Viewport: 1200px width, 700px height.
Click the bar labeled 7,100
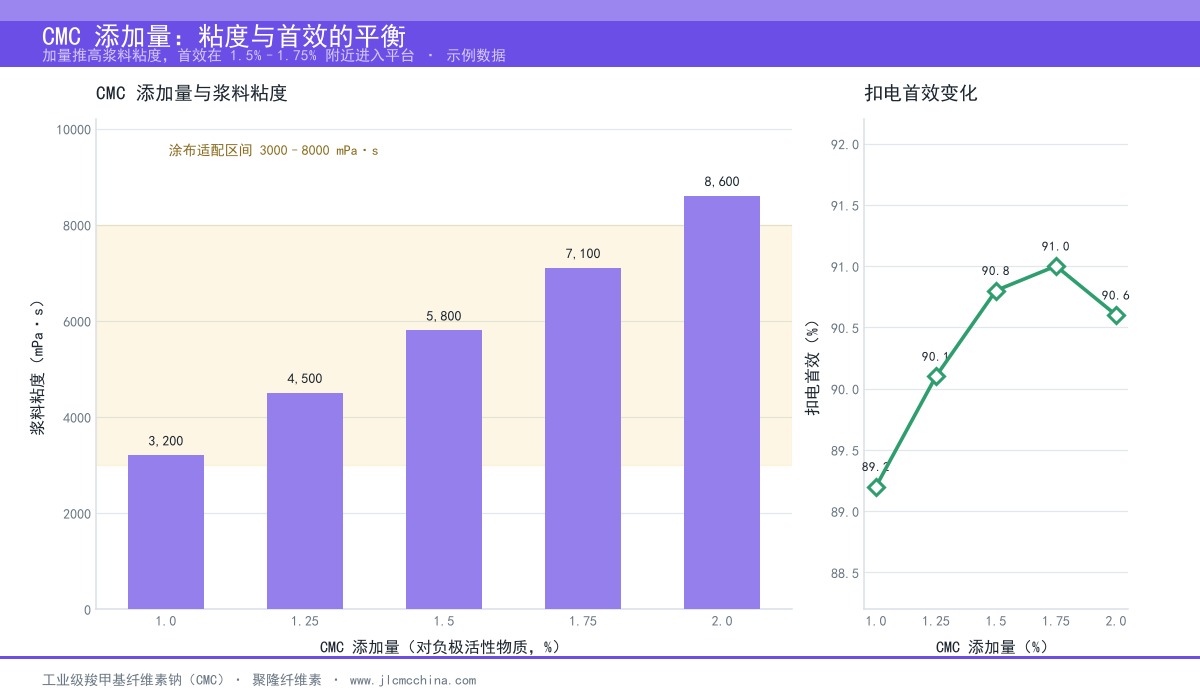[x=583, y=438]
